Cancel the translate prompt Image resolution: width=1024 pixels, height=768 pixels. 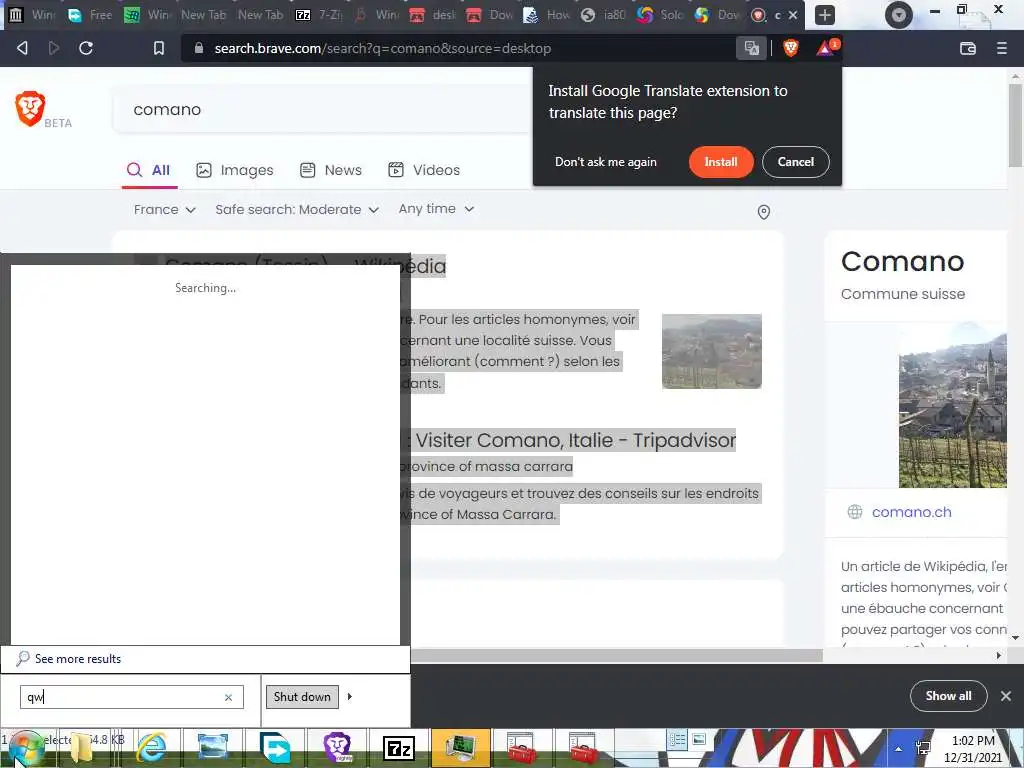pos(795,162)
